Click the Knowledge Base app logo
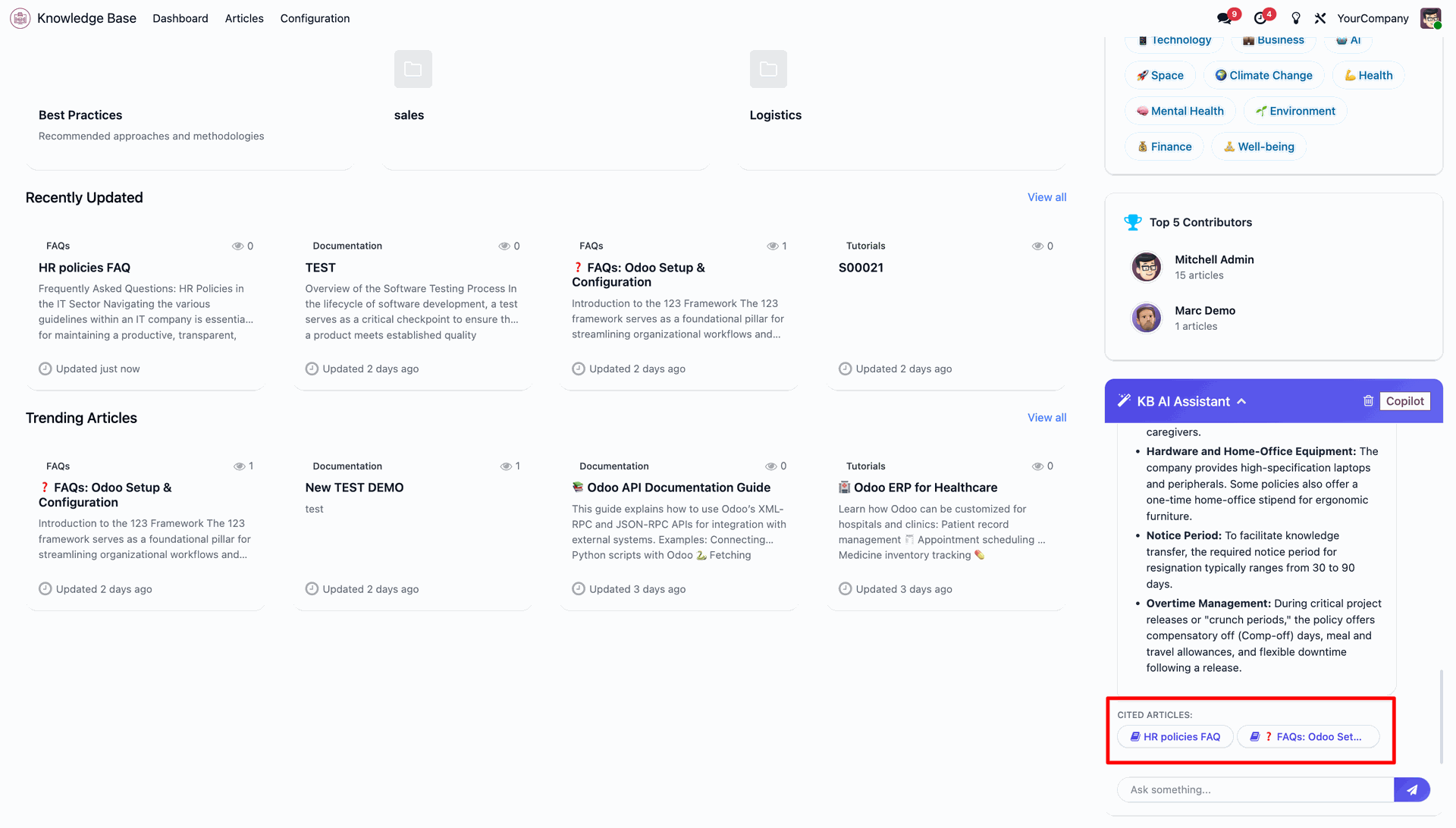This screenshot has height=828, width=1456. pos(20,18)
